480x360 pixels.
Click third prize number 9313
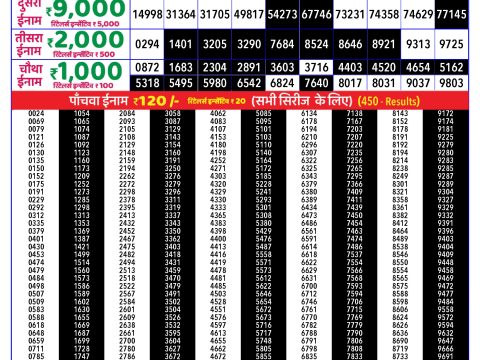click(418, 44)
